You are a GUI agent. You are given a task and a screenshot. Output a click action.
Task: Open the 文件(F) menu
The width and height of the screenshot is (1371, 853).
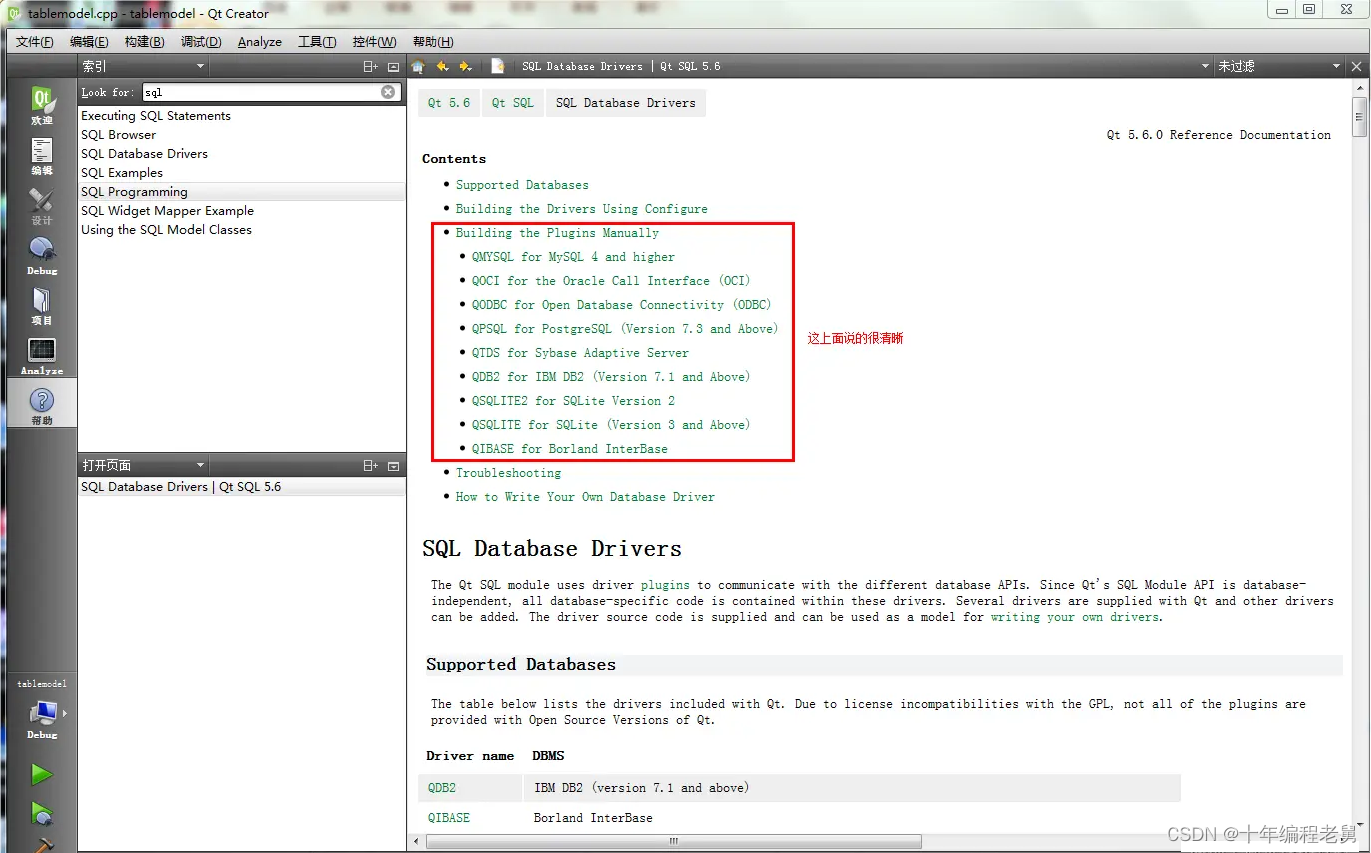tap(35, 42)
